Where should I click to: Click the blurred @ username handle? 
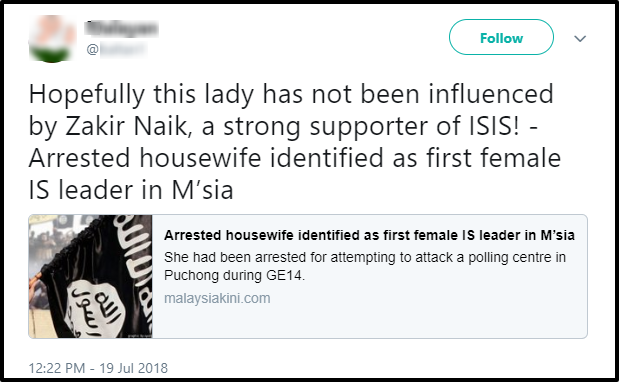coord(117,49)
